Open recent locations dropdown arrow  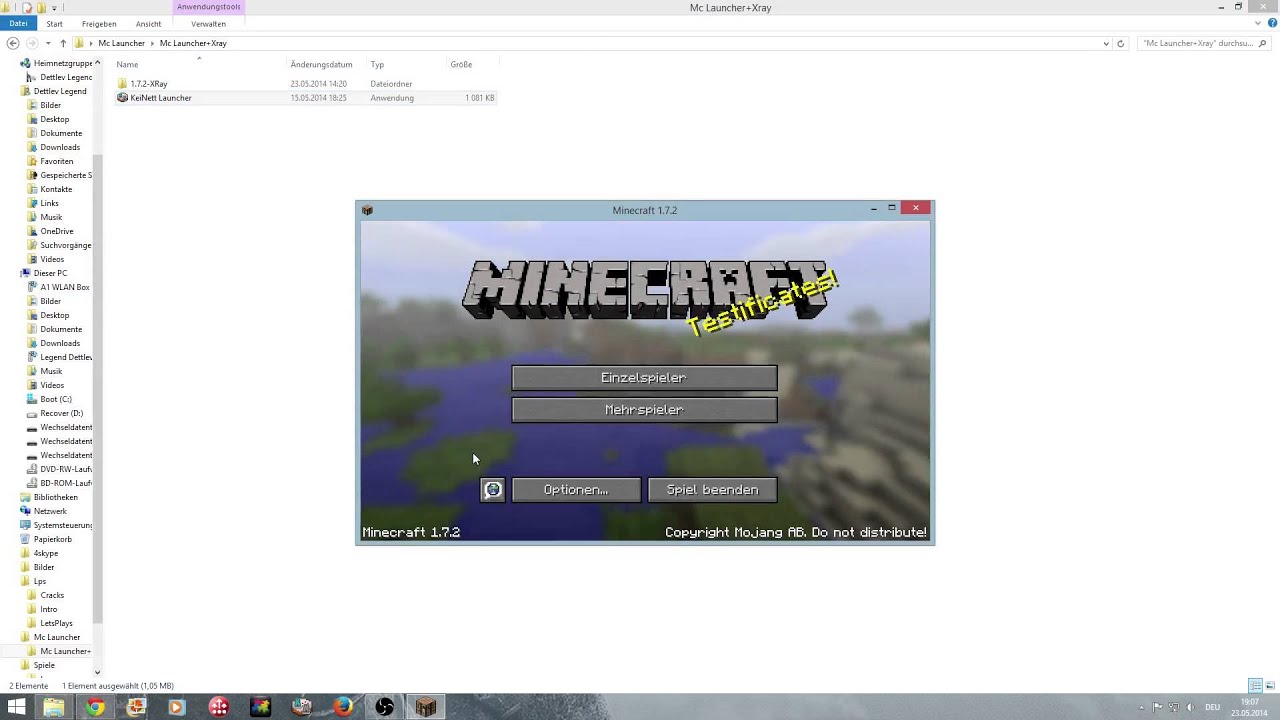tap(48, 43)
